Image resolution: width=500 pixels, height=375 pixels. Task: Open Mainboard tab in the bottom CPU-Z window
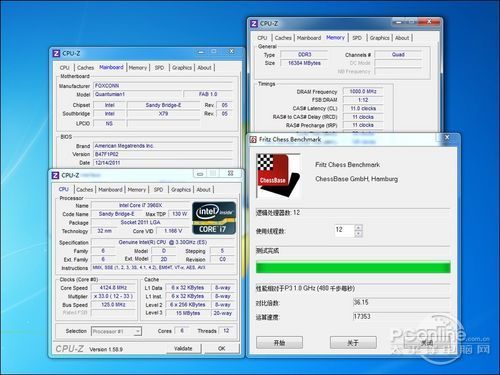point(110,189)
